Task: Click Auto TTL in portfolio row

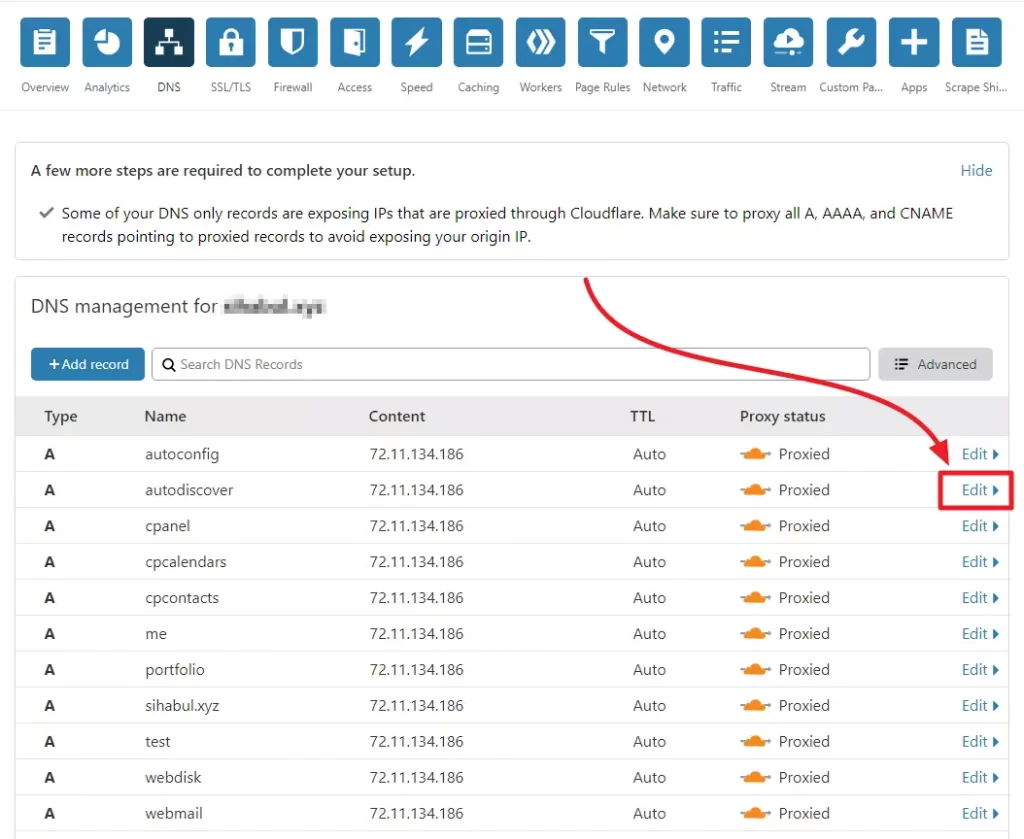Action: click(649, 669)
